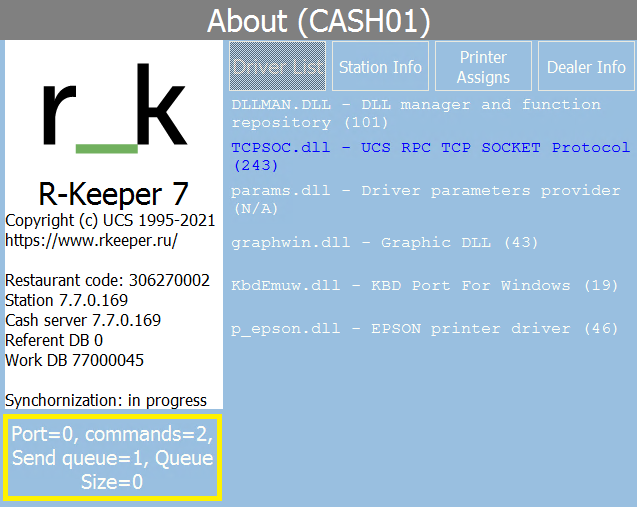Select the graphwin.dll Graphic DLL entry
The width and height of the screenshot is (637, 507).
click(384, 243)
